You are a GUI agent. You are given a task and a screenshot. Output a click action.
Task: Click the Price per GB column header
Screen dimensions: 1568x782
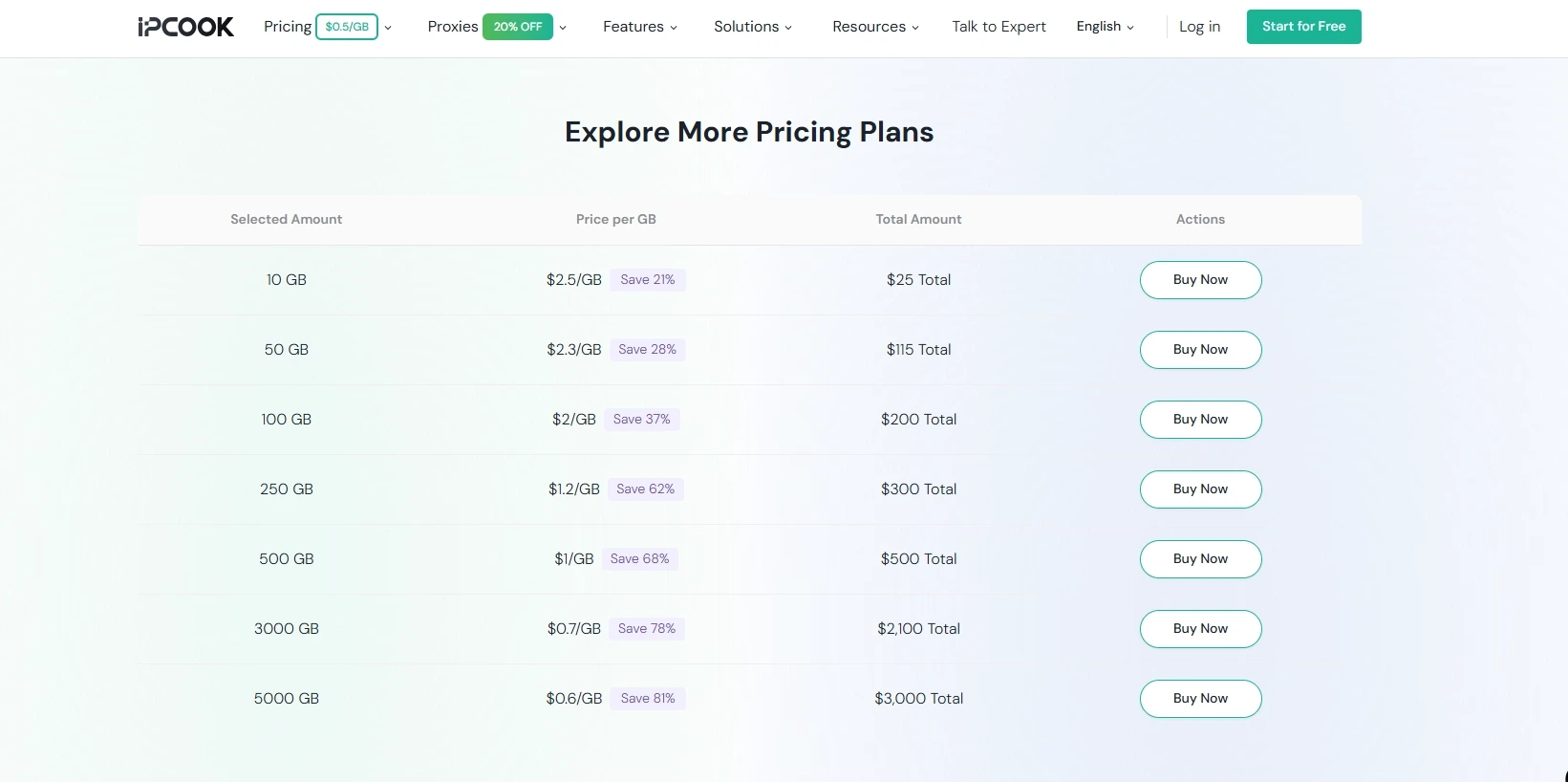[x=615, y=219]
